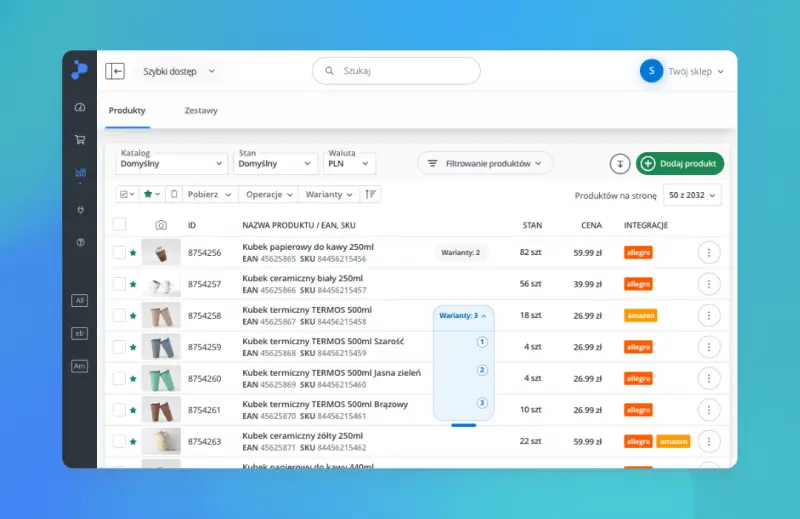
Task: Open orders via the shopping cart icon
Action: (80, 140)
